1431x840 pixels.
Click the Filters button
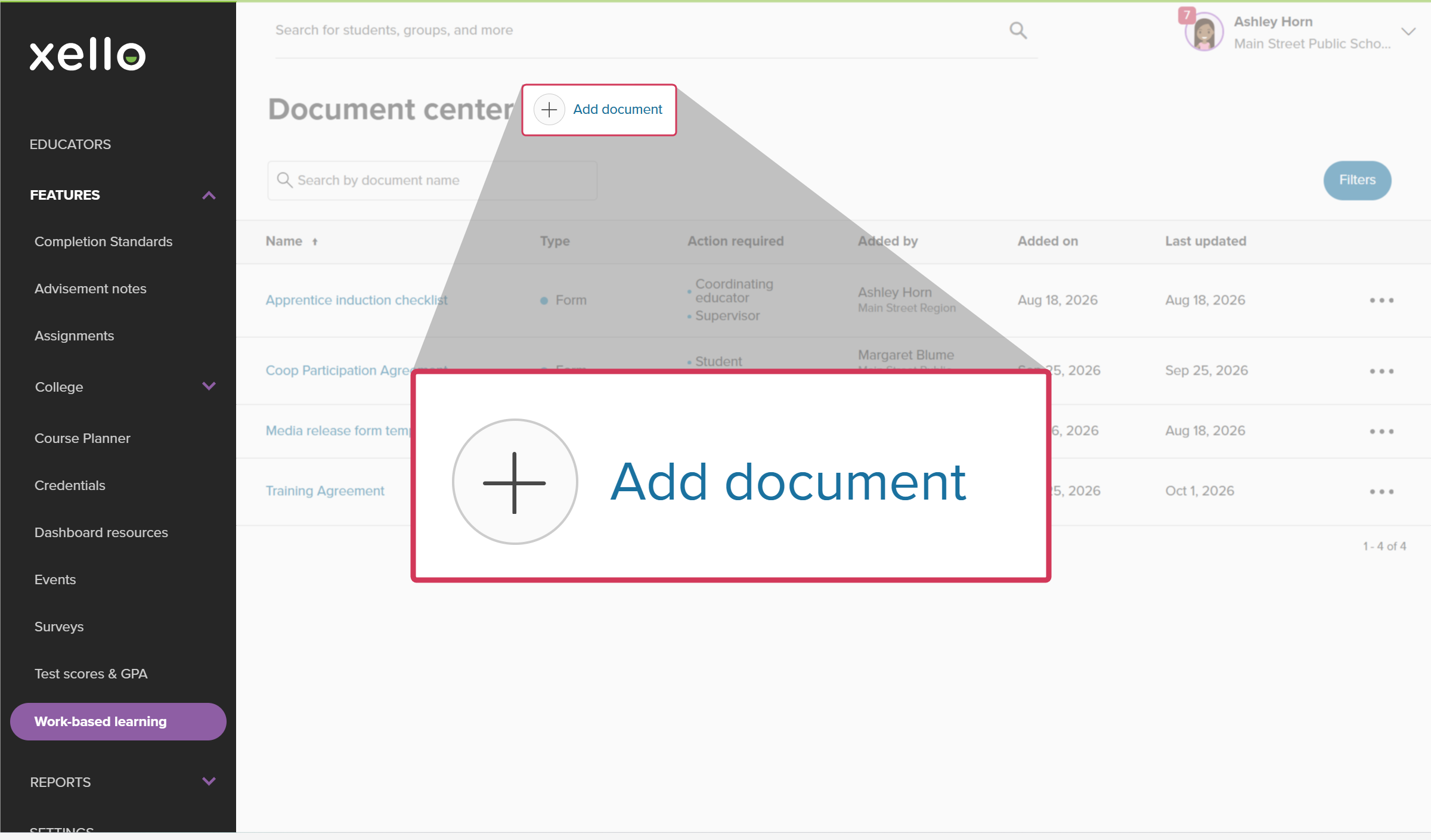point(1357,180)
